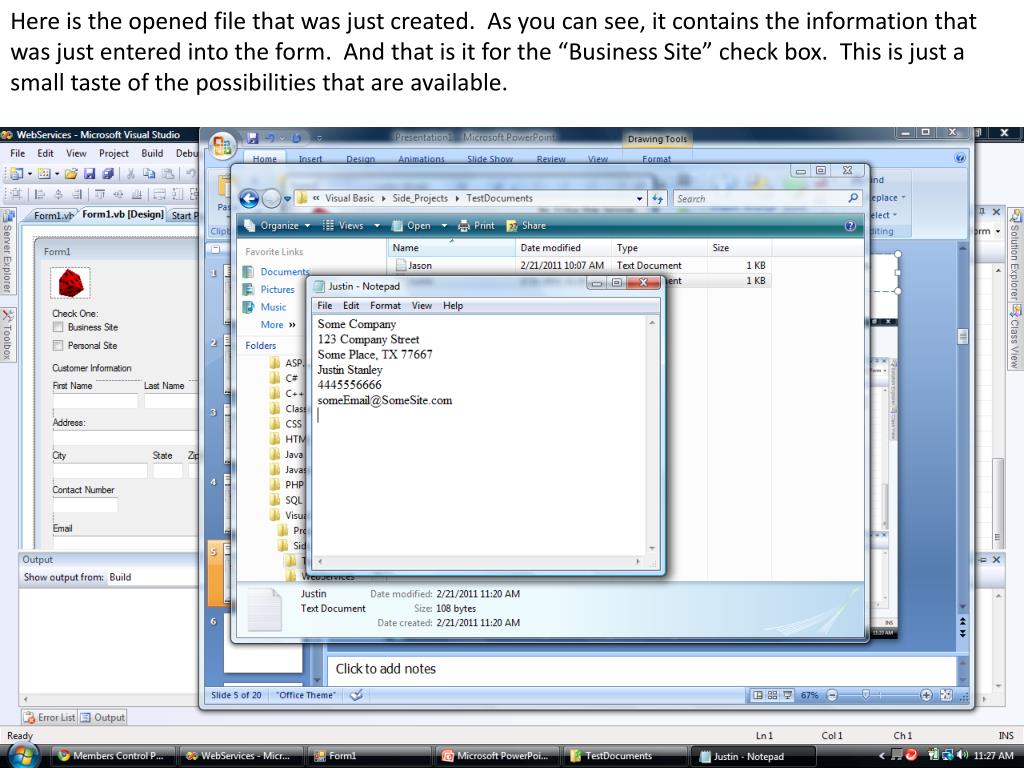Select the Jason file in Explorer list
The width and height of the screenshot is (1024, 768).
[420, 266]
